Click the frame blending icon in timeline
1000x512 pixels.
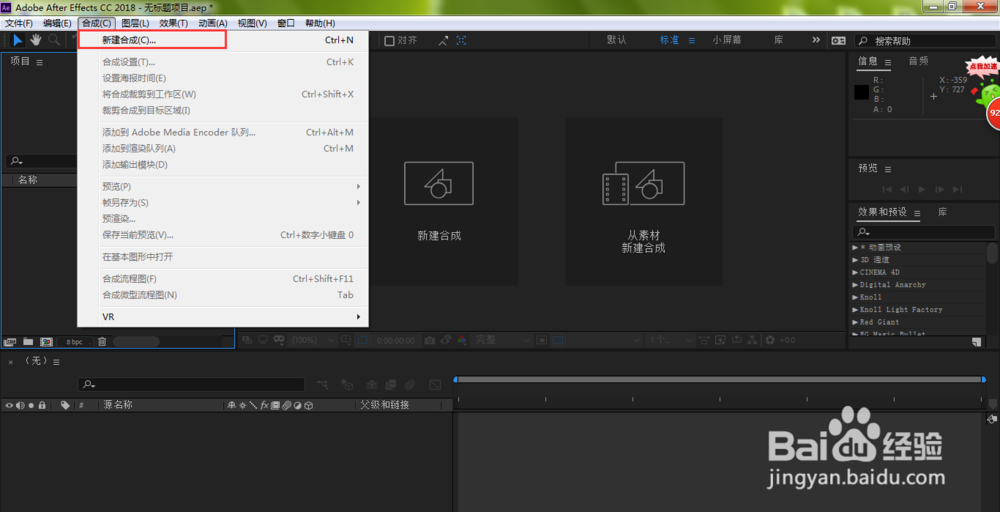coord(392,384)
